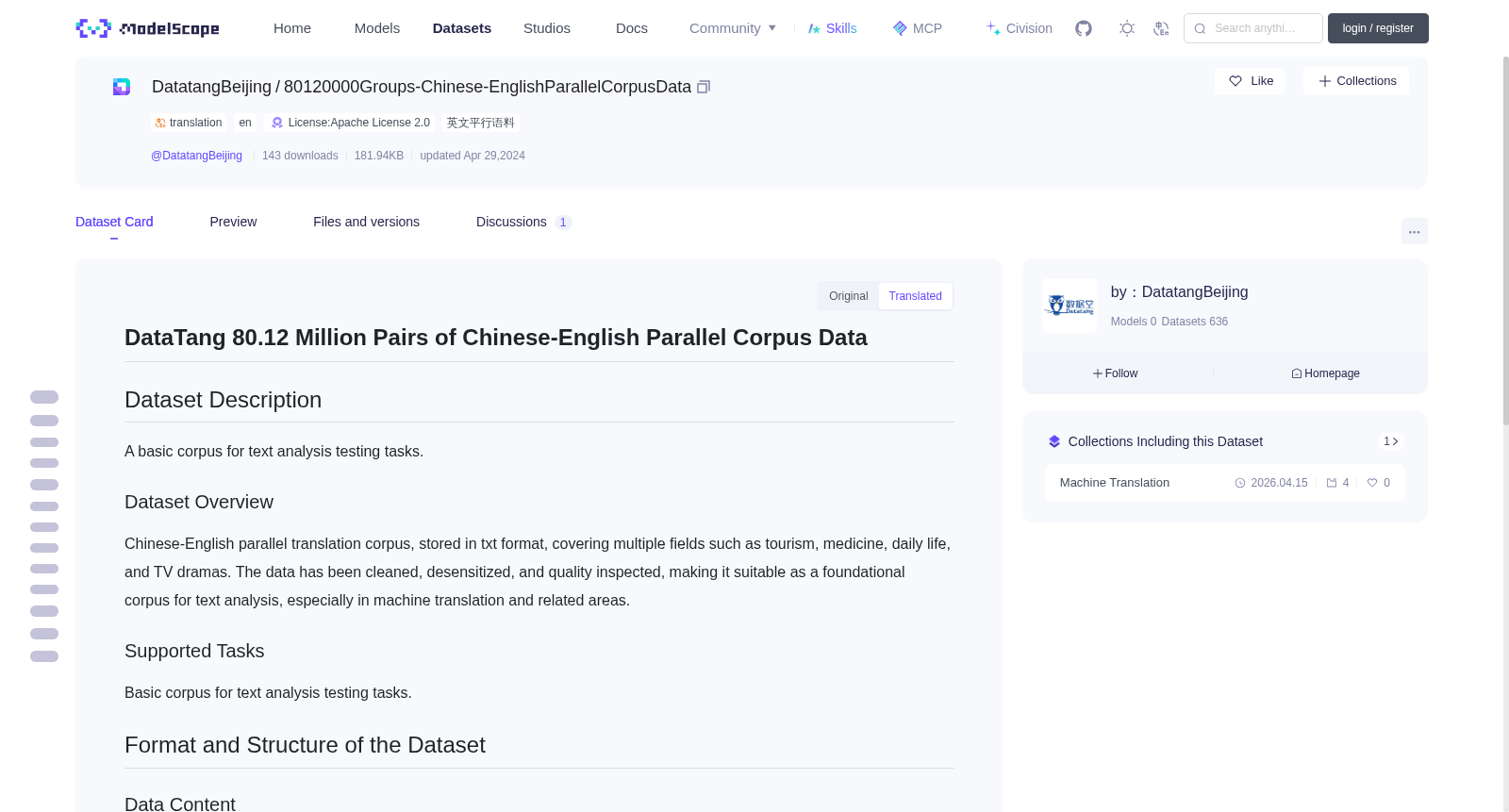Image resolution: width=1509 pixels, height=812 pixels.
Task: Click the Collections Including this Dataset layers icon
Action: click(1054, 441)
